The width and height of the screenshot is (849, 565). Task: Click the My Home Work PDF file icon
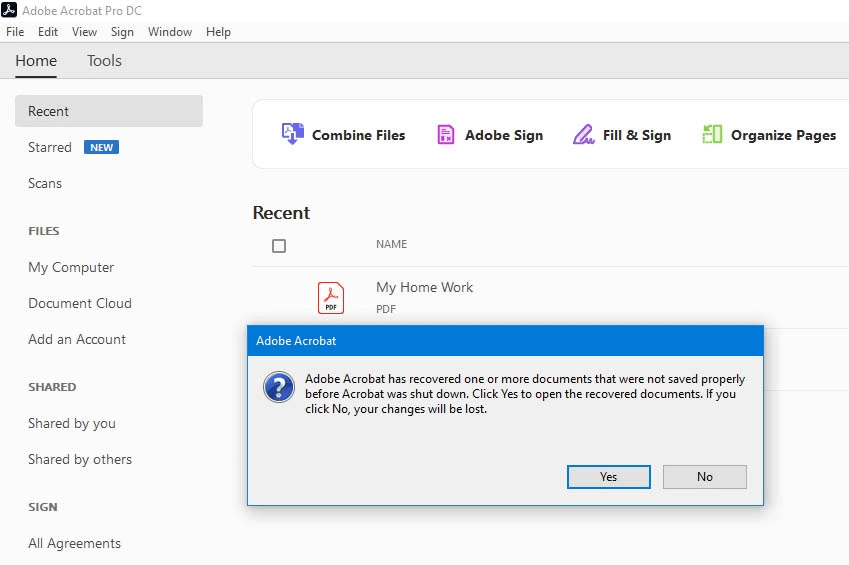[x=331, y=297]
